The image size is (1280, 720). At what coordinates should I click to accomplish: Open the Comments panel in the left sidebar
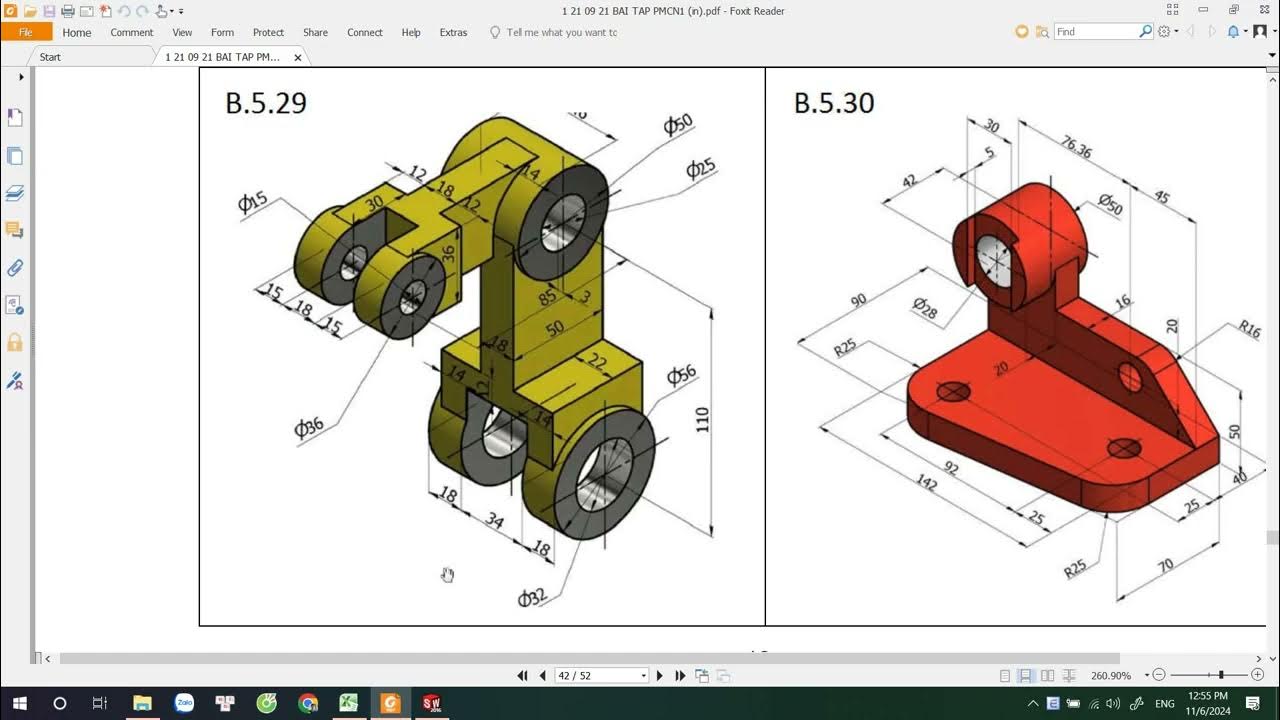pos(15,231)
